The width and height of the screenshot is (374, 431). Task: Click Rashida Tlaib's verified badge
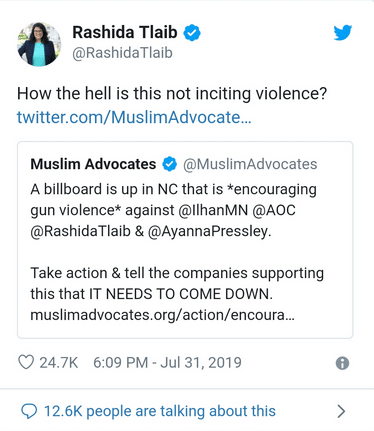coord(192,33)
